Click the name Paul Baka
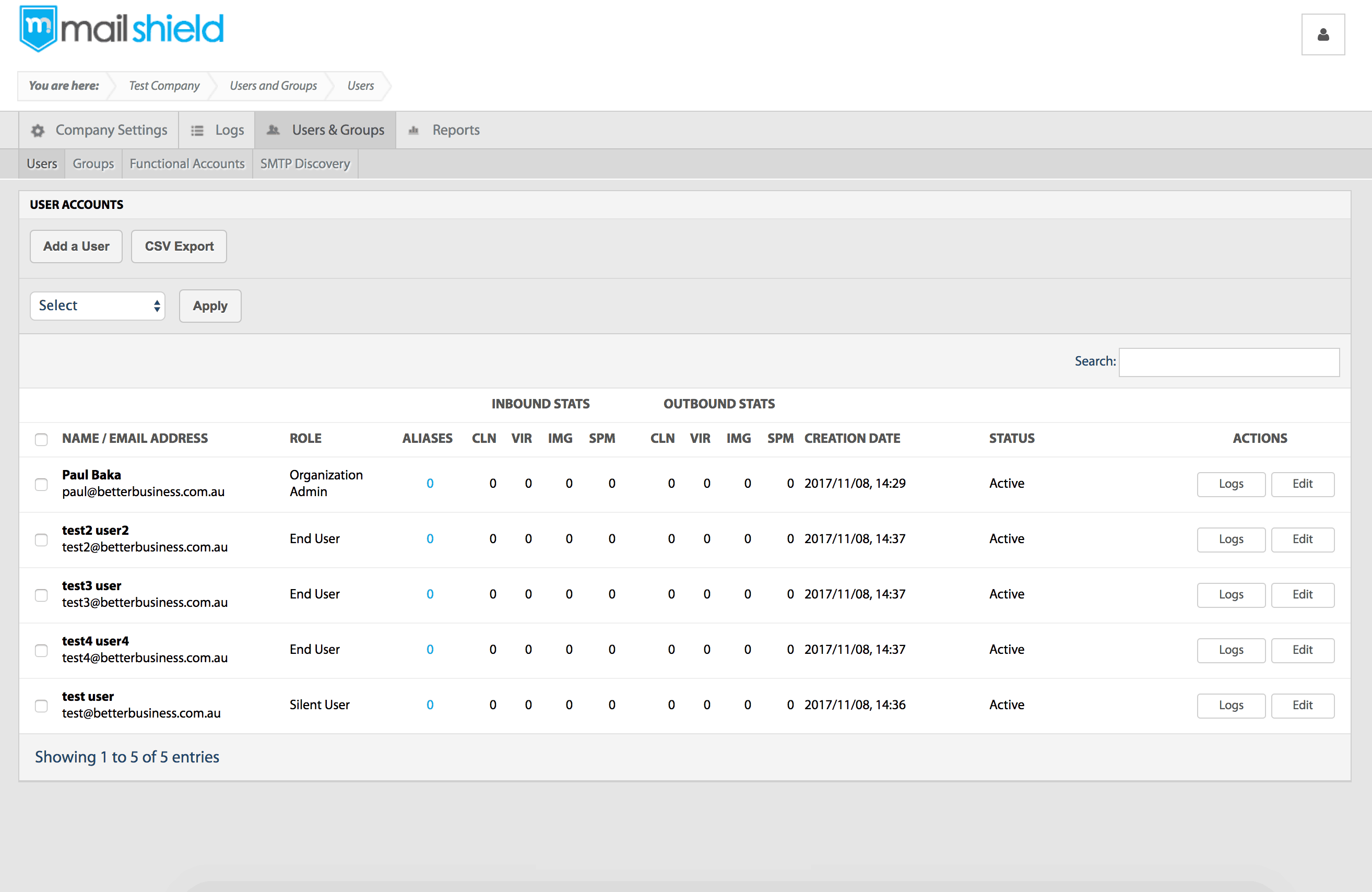The width and height of the screenshot is (1372, 892). [x=92, y=475]
